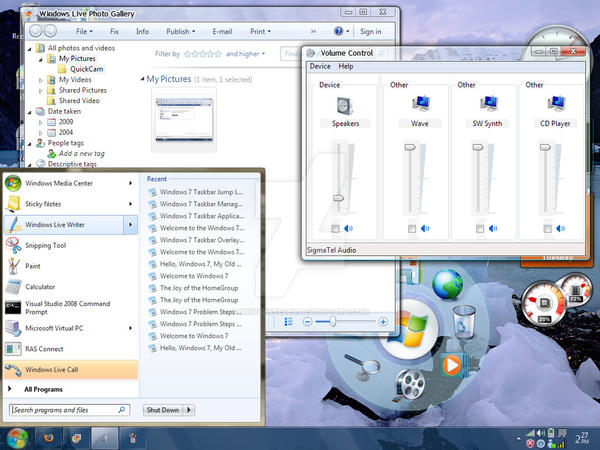Viewport: 600px width, 450px height.
Task: Click the thumbnail view options icon
Action: click(x=289, y=321)
